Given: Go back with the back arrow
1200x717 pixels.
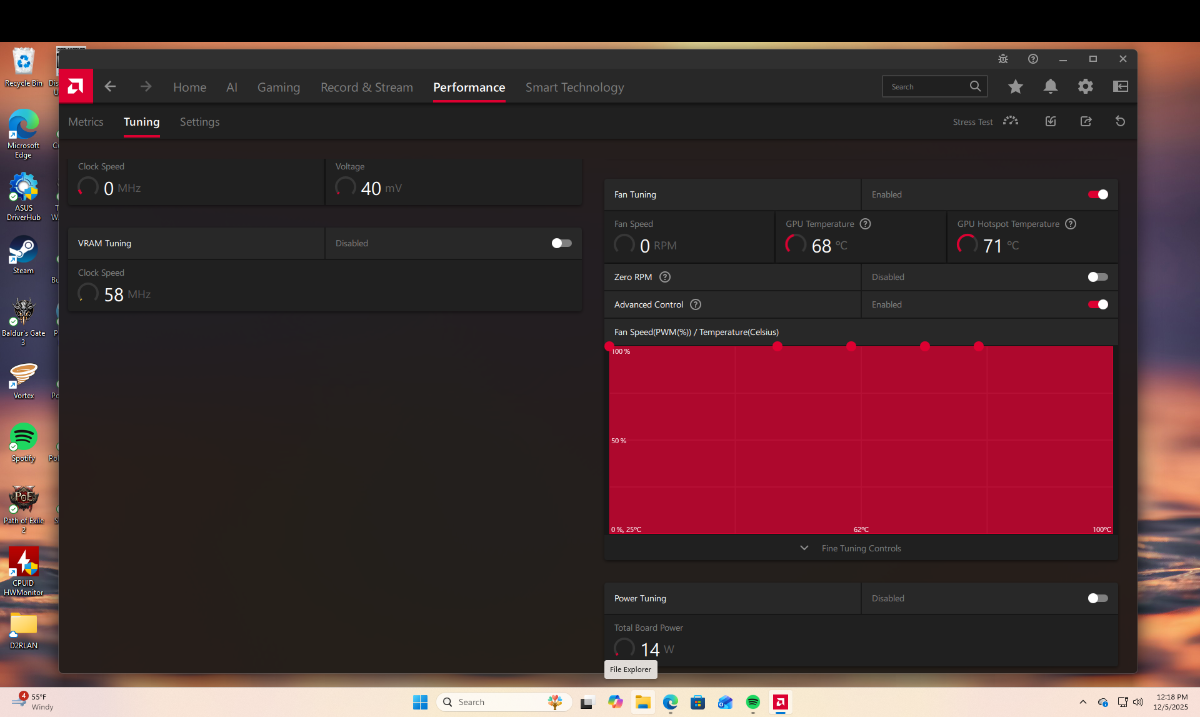Looking at the screenshot, I should [x=111, y=87].
